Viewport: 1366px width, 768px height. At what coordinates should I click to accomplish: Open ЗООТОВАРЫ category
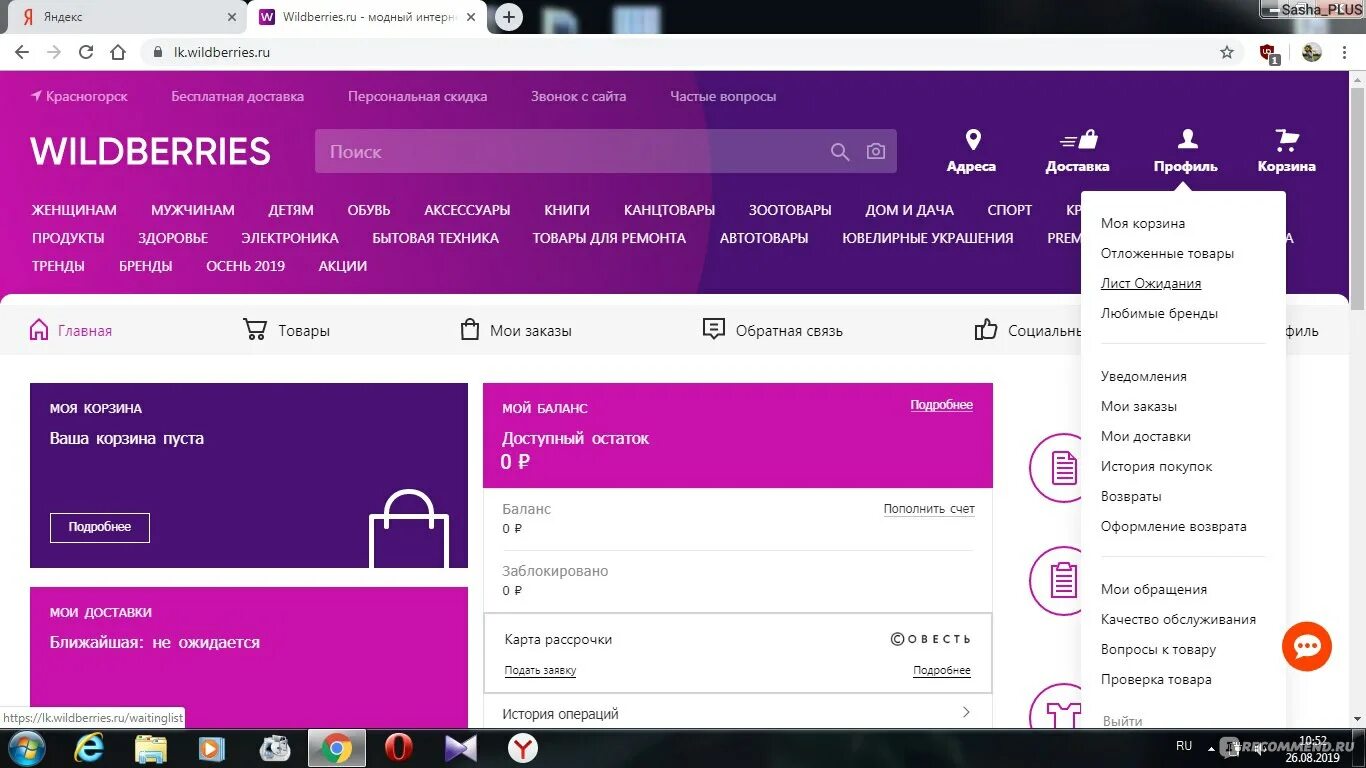[790, 210]
